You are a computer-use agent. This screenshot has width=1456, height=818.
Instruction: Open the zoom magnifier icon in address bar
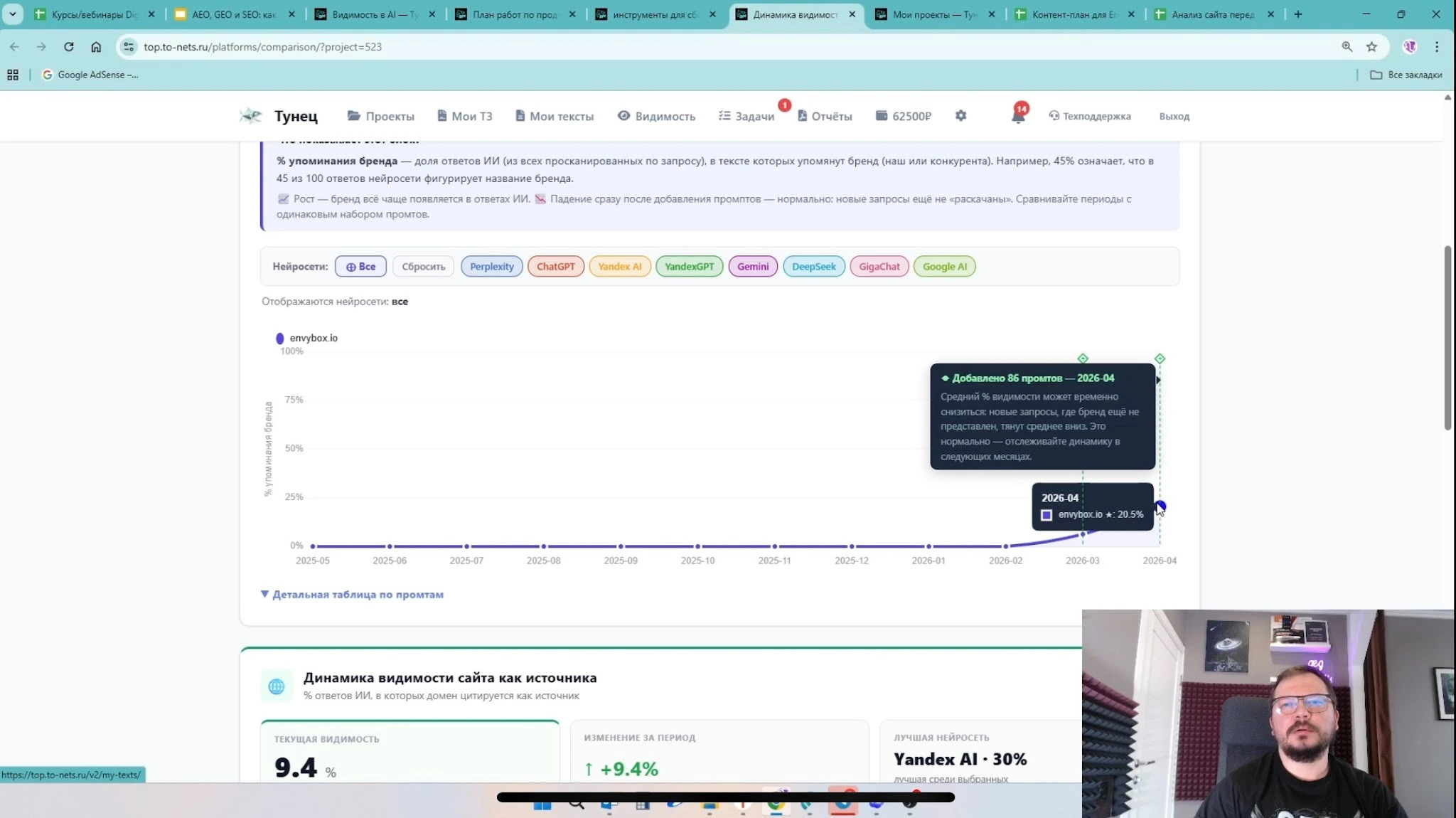tap(1347, 47)
